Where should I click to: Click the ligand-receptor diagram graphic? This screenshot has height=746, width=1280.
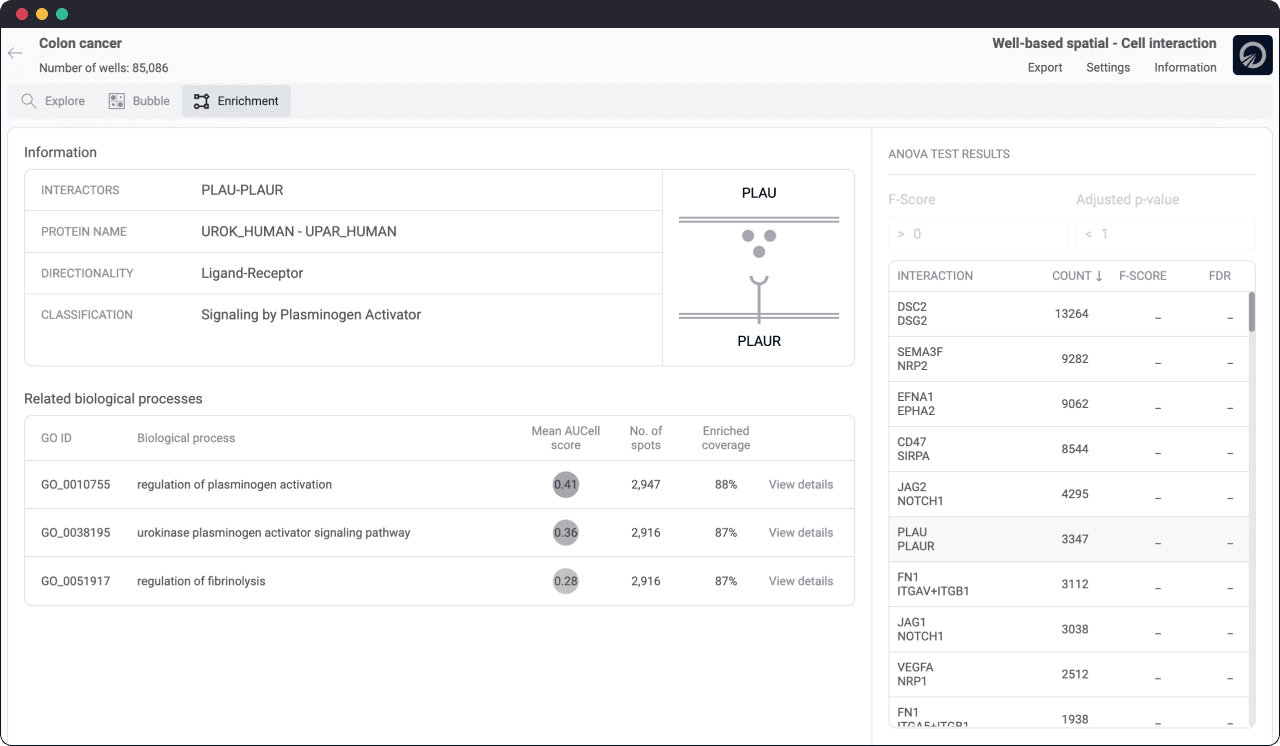pos(759,268)
